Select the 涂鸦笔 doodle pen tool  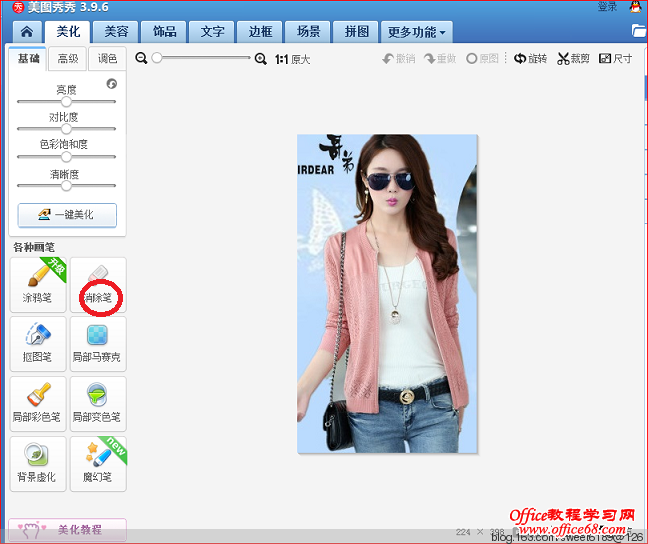[38, 284]
